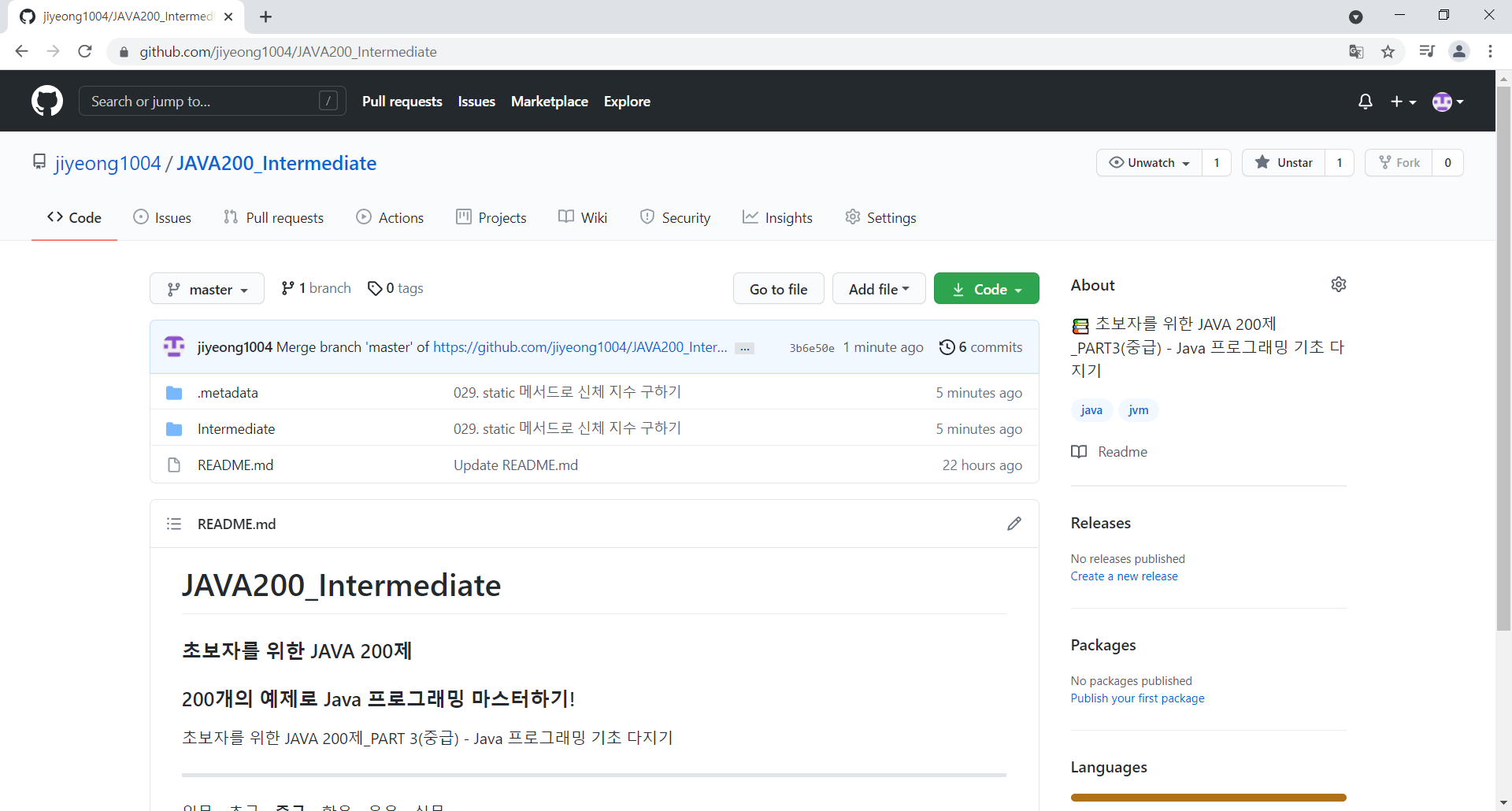Fork the repository
This screenshot has height=811, width=1512.
[x=1399, y=162]
